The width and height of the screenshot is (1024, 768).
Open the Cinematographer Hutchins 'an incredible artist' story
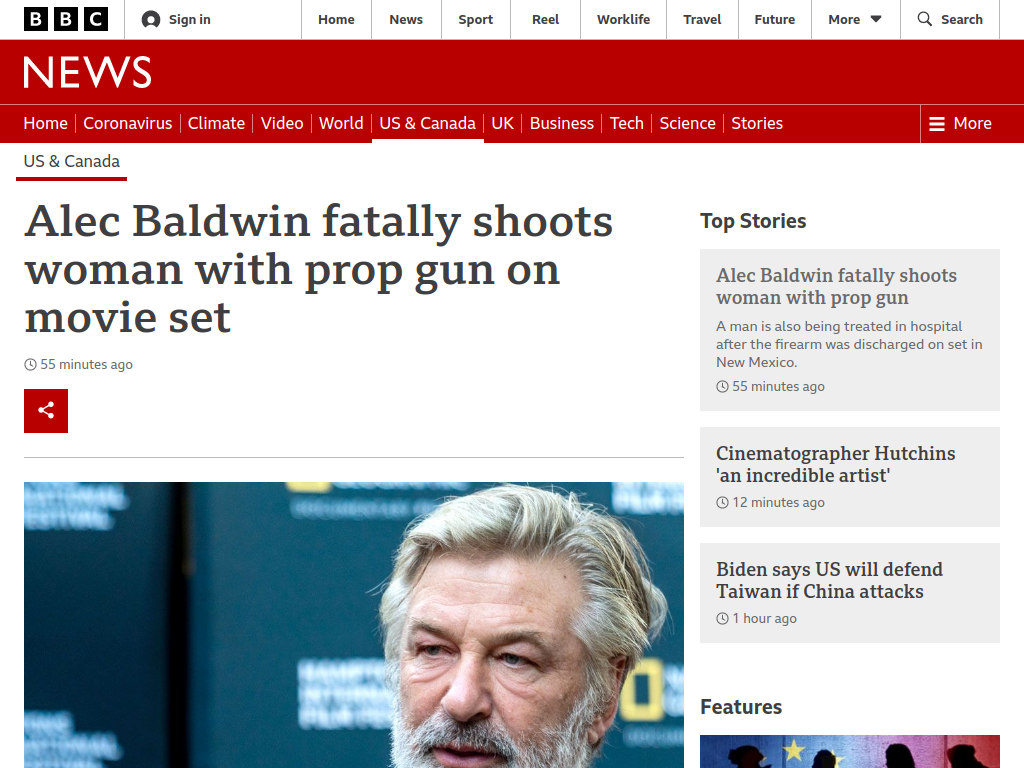835,464
